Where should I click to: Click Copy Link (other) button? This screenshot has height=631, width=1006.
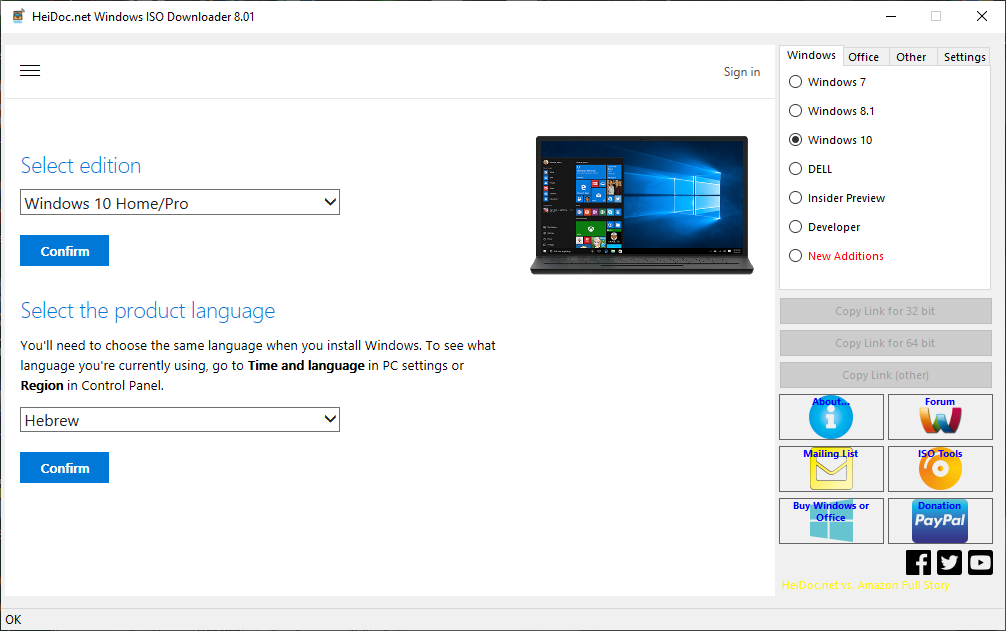tap(885, 375)
